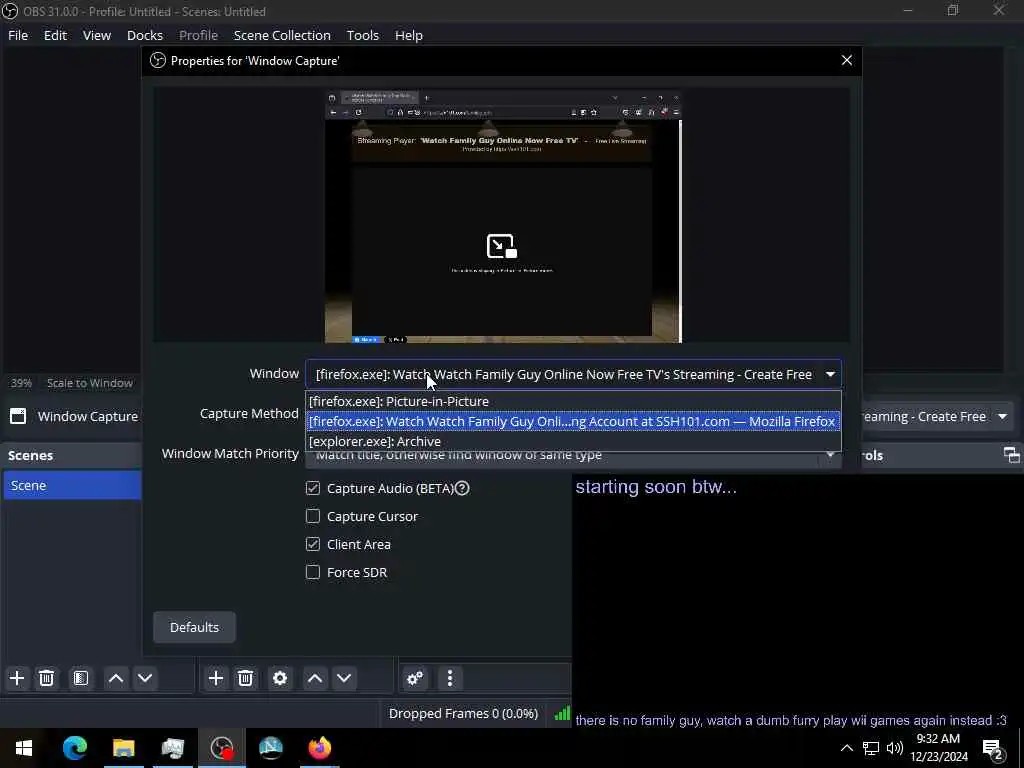This screenshot has height=768, width=1024.
Task: Click the Window Capture source icon in toolbar
Action: pyautogui.click(x=18, y=416)
